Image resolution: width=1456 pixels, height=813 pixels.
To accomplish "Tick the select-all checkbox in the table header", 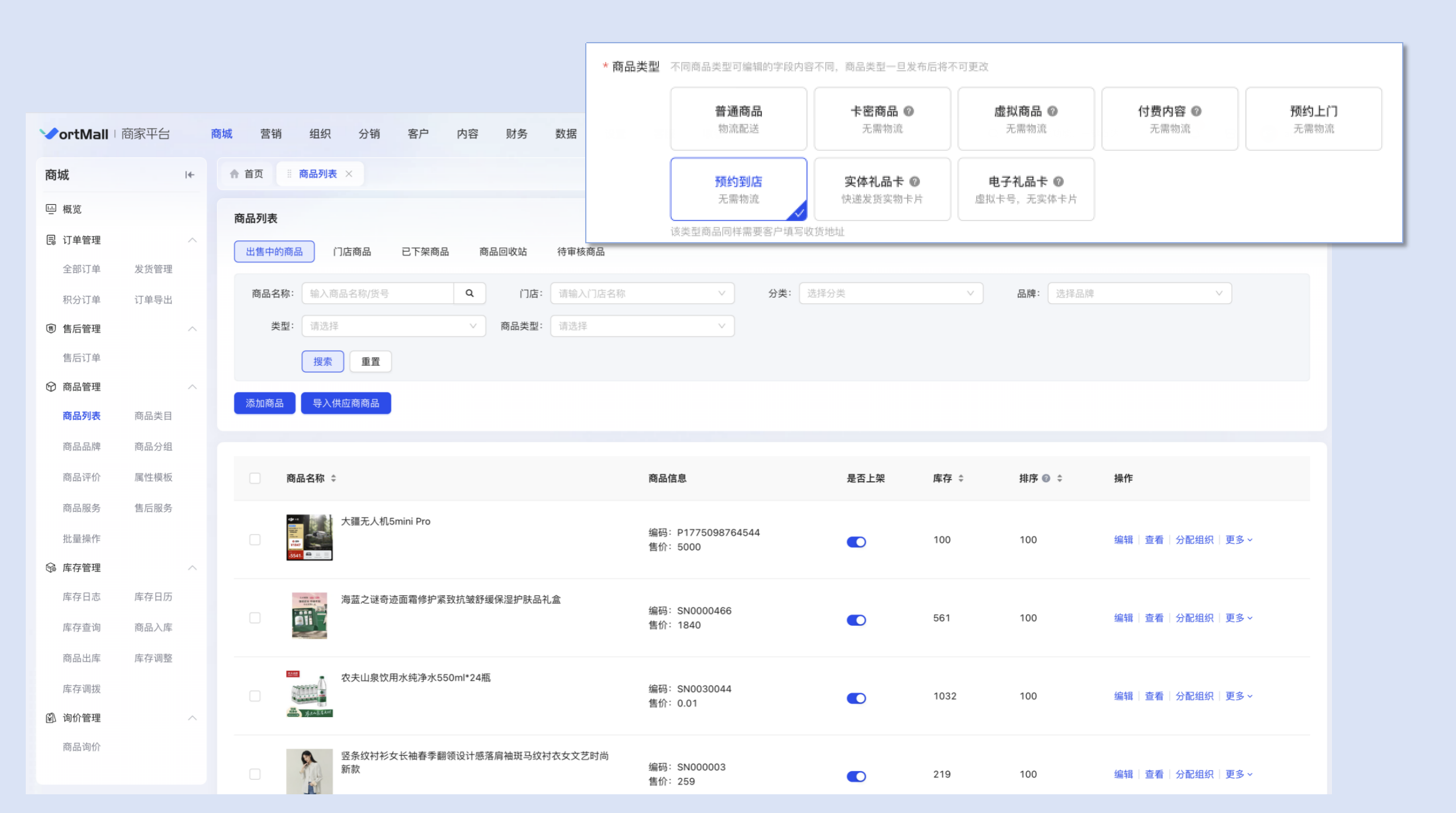I will pos(255,478).
